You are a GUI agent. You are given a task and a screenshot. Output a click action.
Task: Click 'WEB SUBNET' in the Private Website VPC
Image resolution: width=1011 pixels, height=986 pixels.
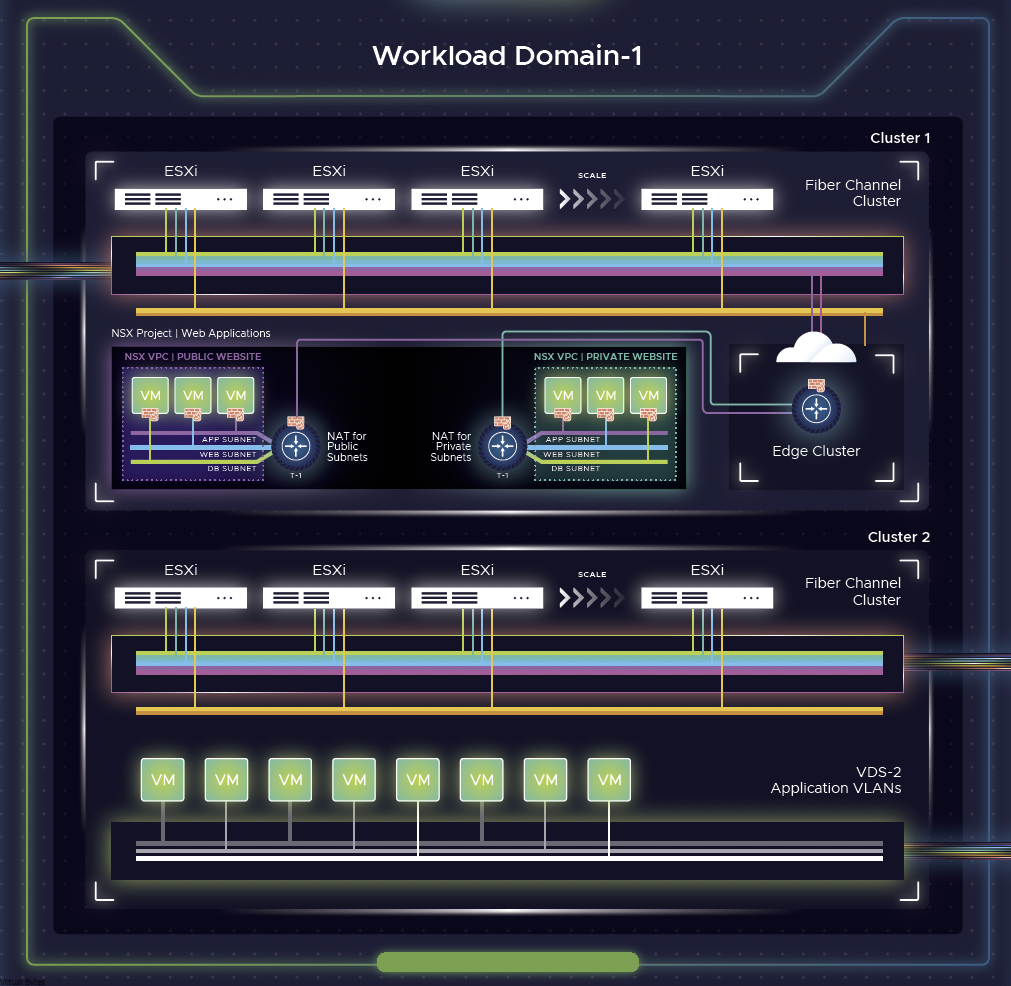click(571, 454)
